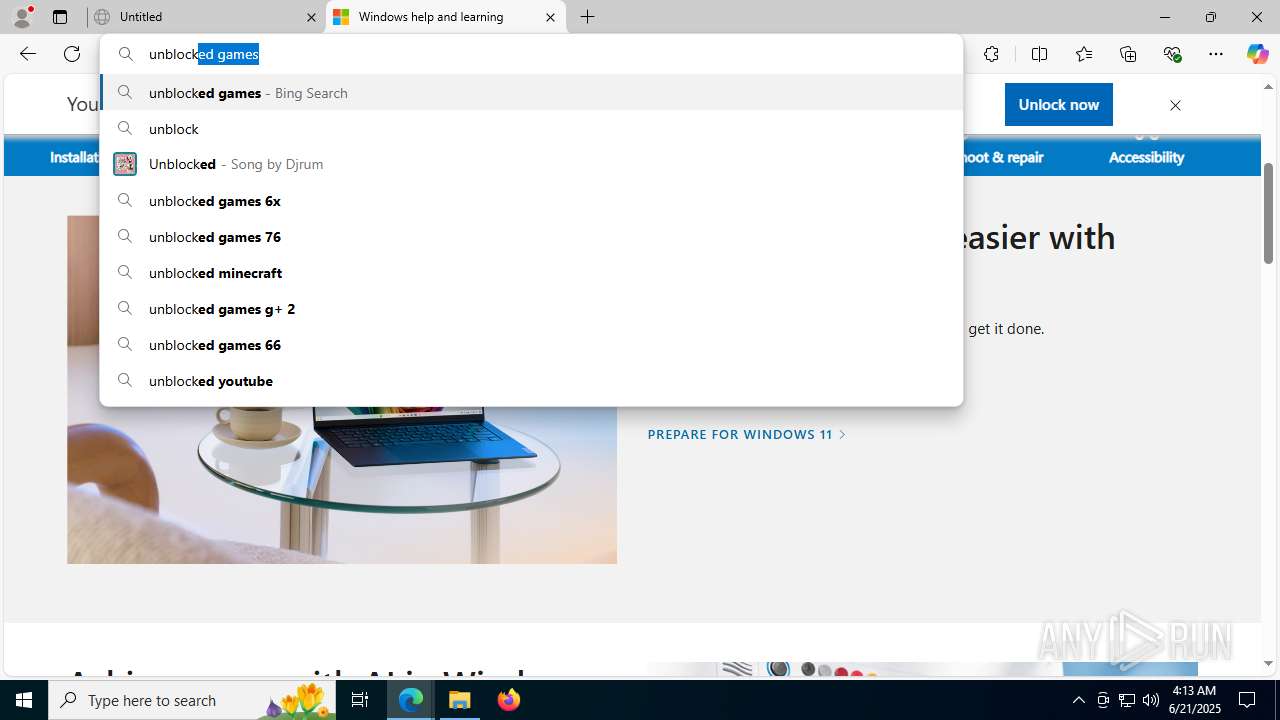Close the Windows help and learning tab
The image size is (1280, 720).
550,17
